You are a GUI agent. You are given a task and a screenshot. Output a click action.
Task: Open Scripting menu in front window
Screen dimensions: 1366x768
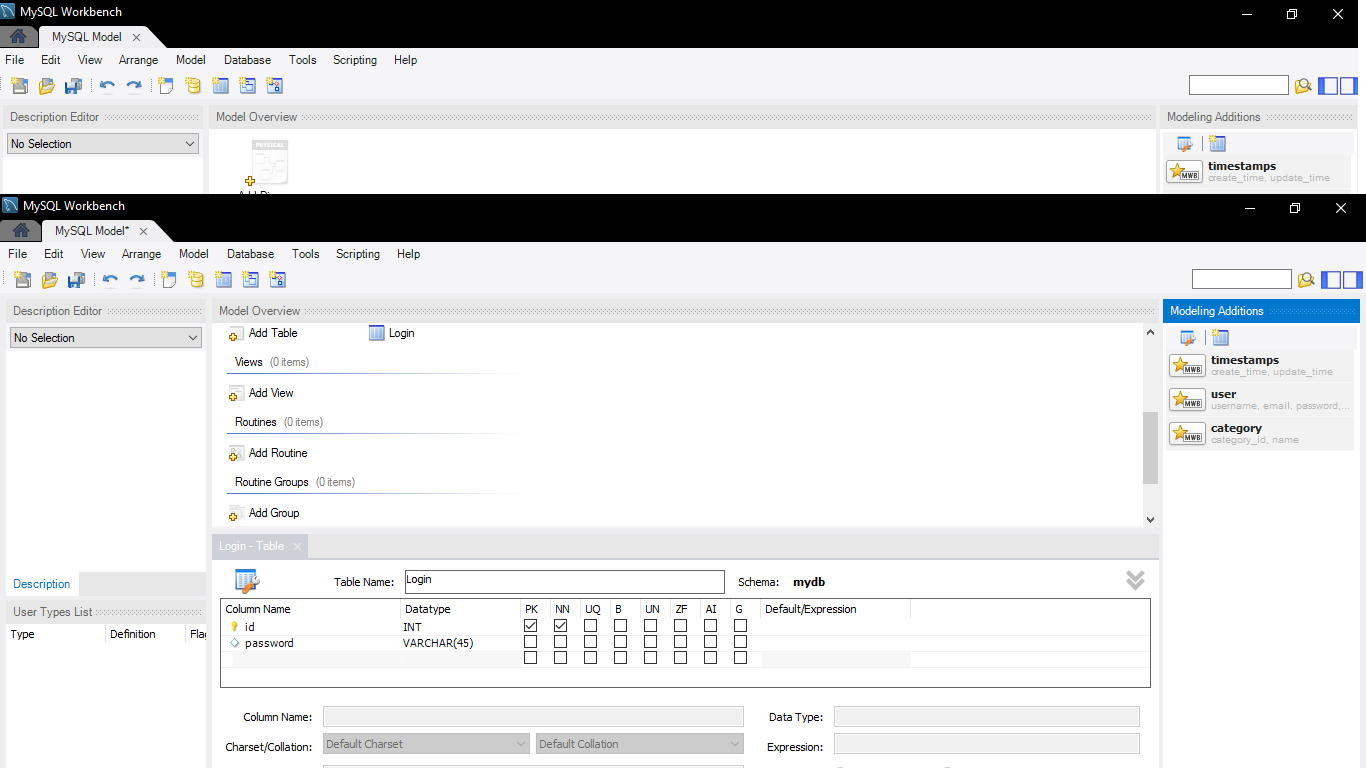pyautogui.click(x=358, y=254)
